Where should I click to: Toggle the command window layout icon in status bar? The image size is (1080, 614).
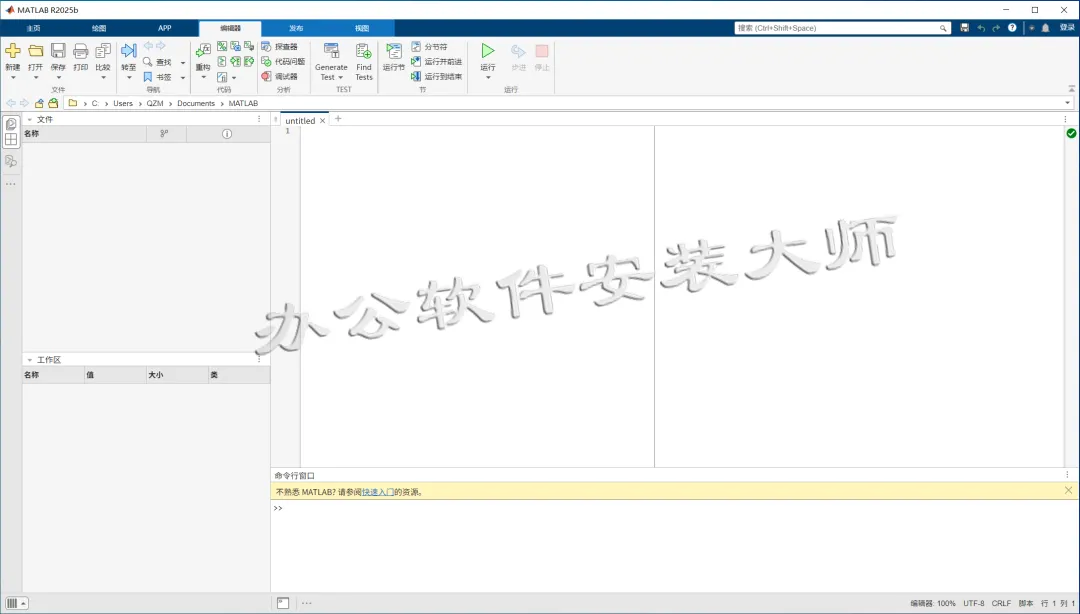[283, 603]
